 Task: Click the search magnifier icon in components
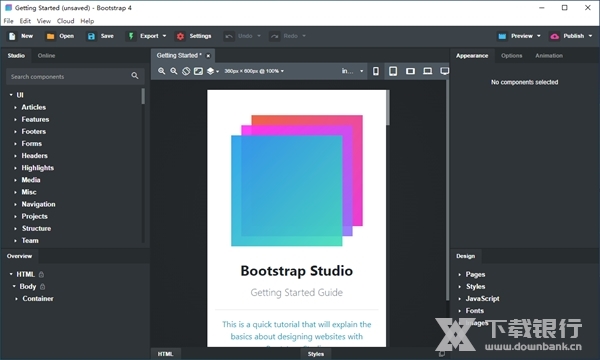pos(135,76)
